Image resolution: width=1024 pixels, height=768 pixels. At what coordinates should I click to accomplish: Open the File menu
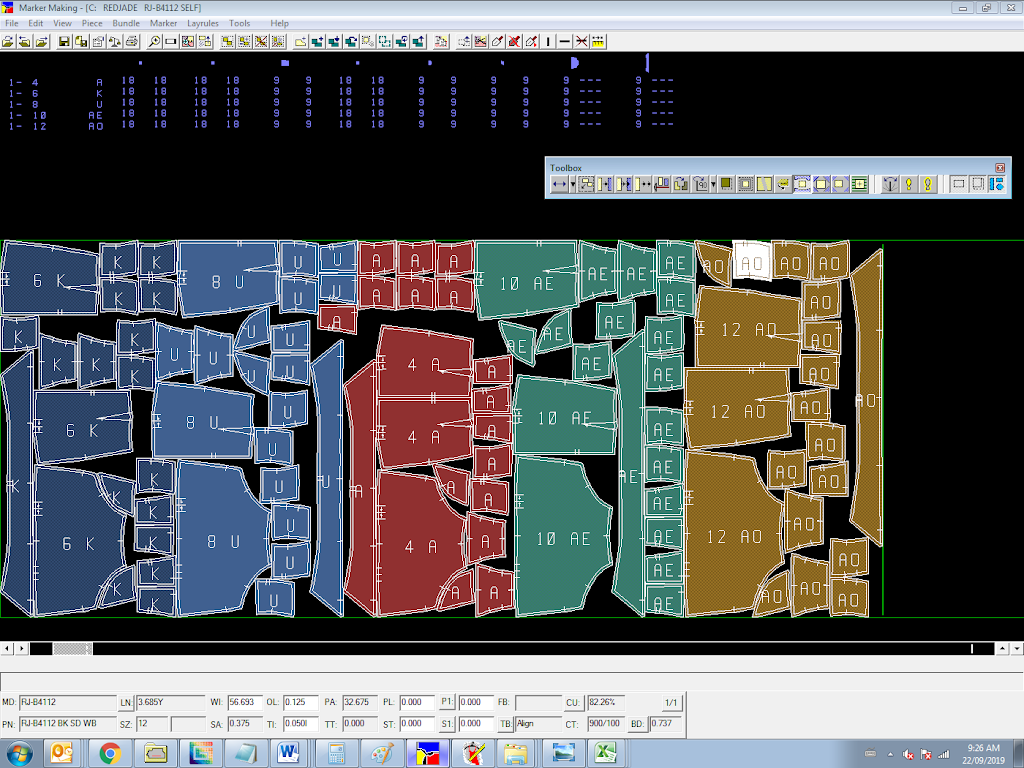(12, 24)
